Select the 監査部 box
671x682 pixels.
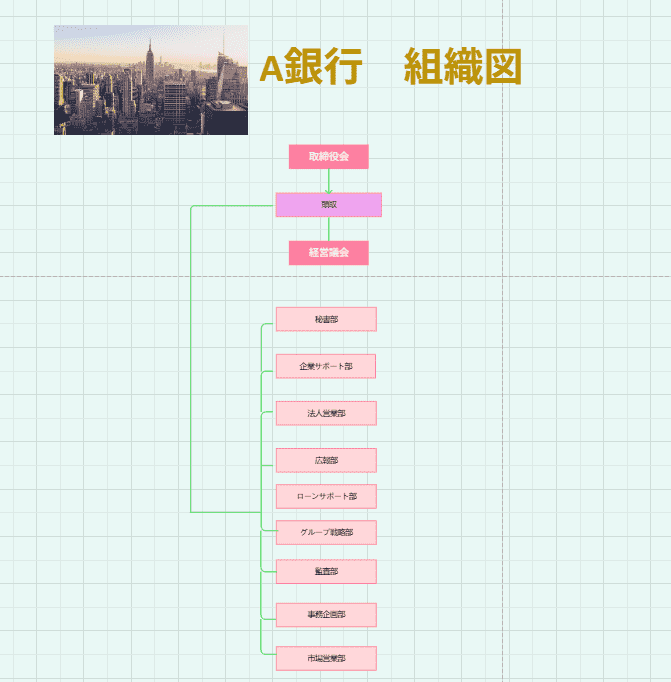(x=326, y=572)
